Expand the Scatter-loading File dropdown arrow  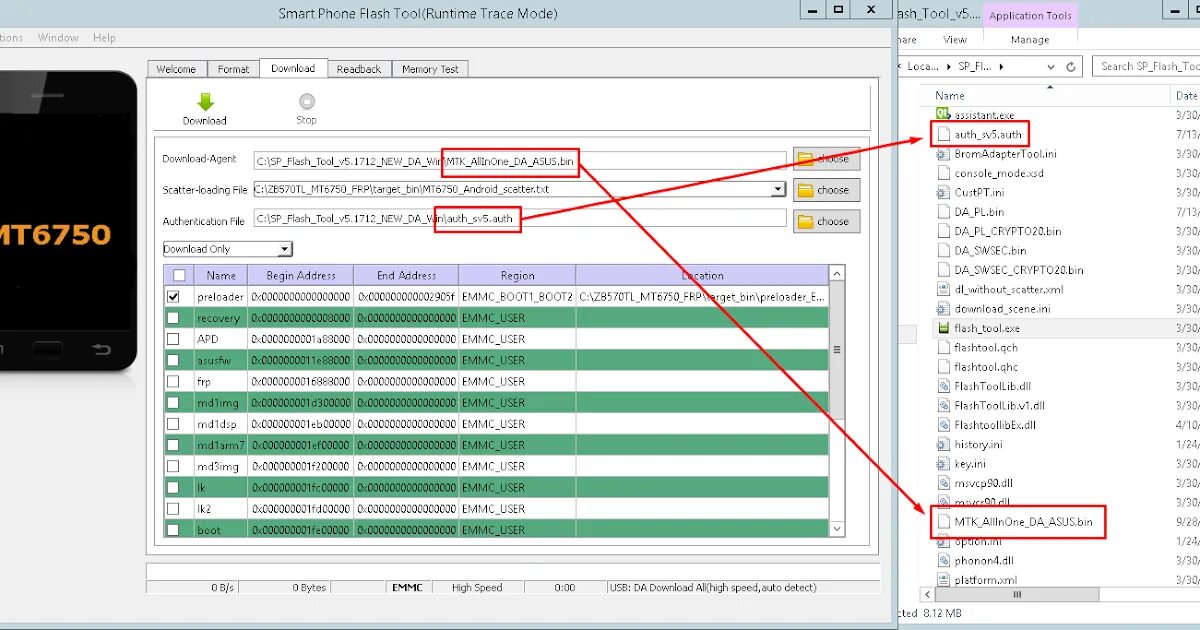click(779, 189)
